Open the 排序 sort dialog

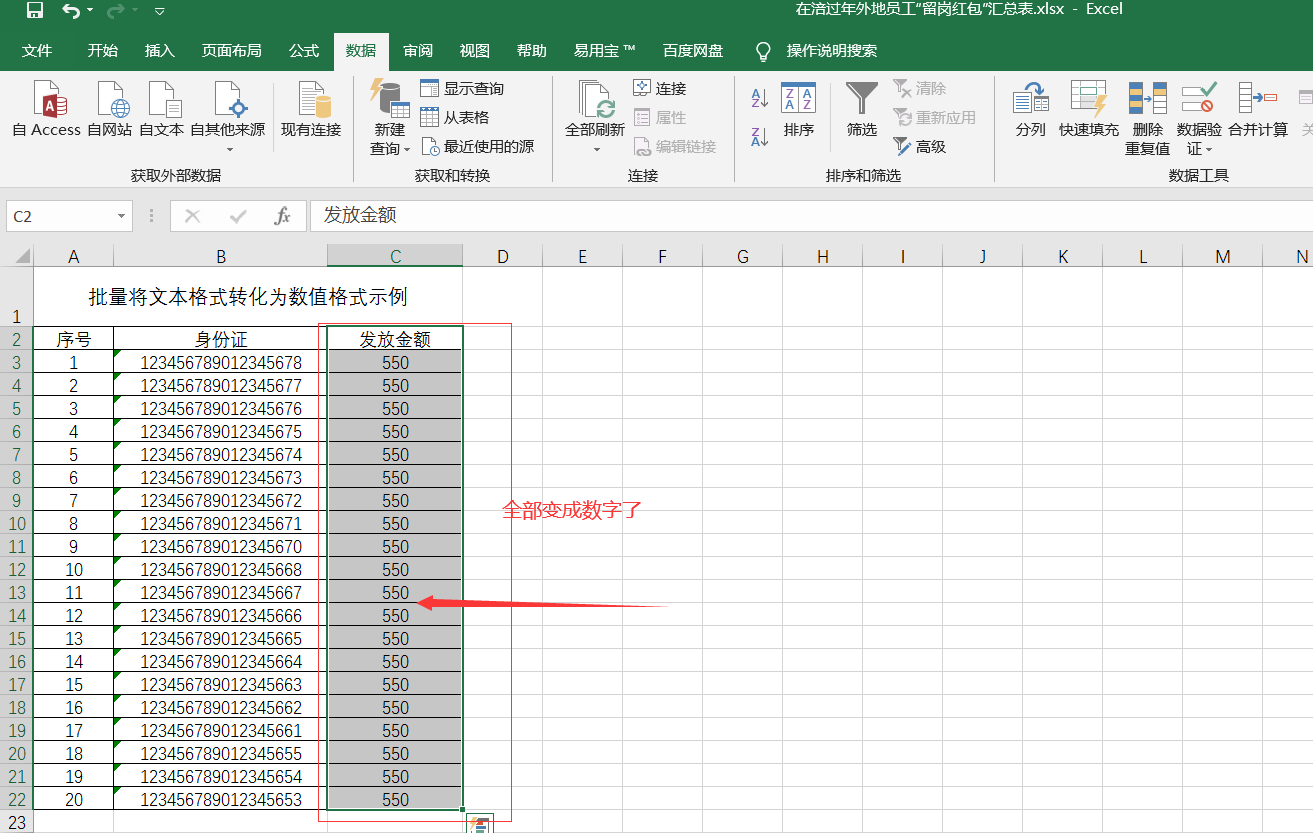pyautogui.click(x=799, y=110)
